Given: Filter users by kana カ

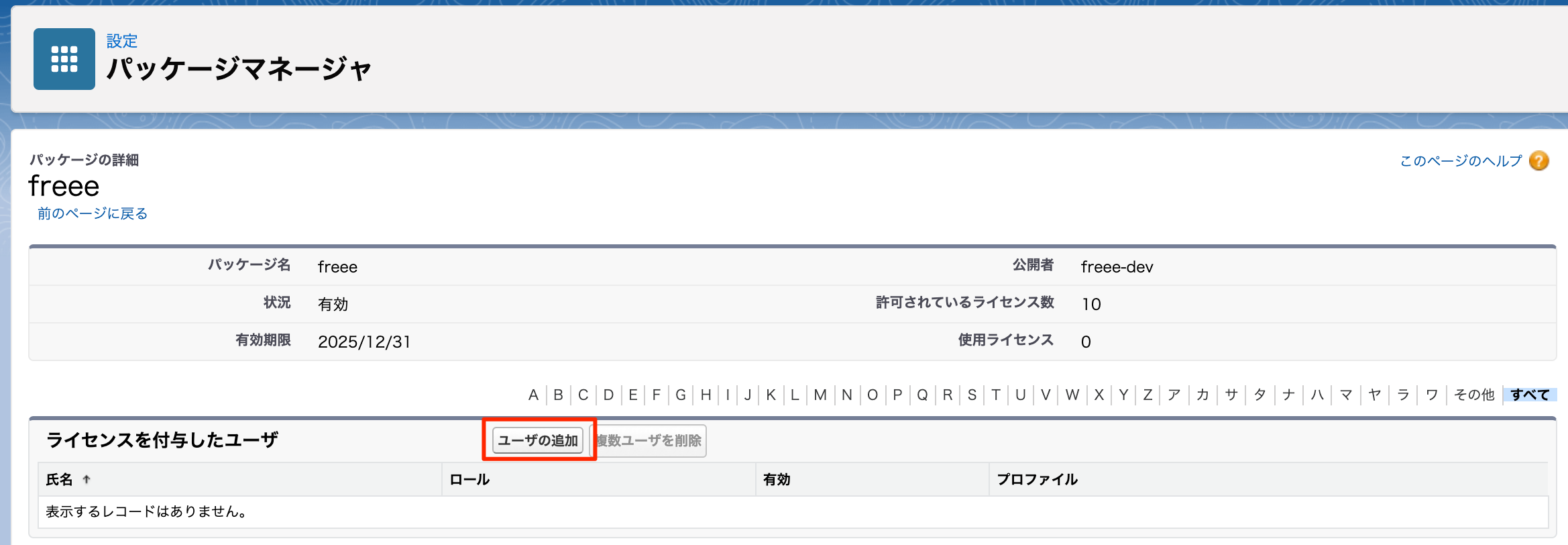Looking at the screenshot, I should click(1202, 395).
